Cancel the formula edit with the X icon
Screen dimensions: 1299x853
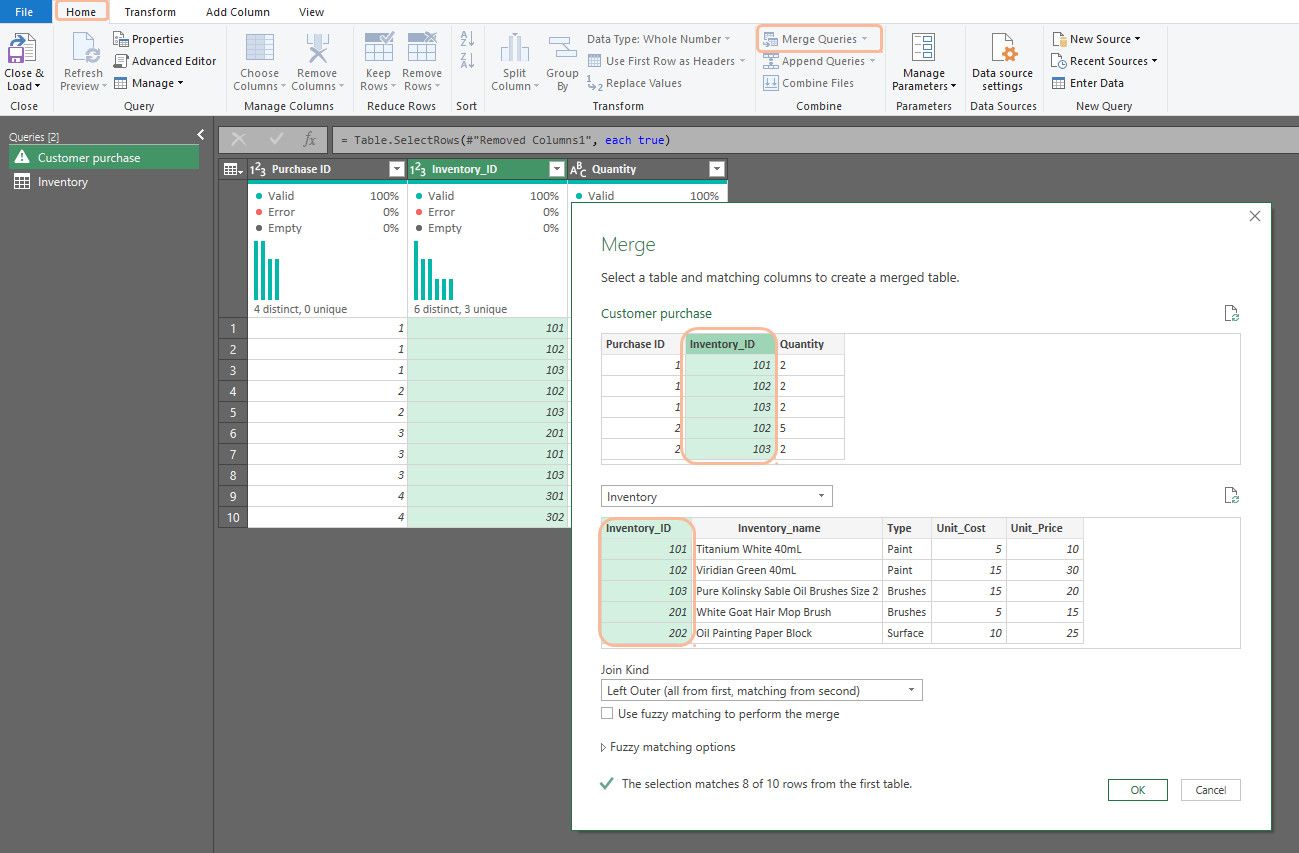pos(238,140)
